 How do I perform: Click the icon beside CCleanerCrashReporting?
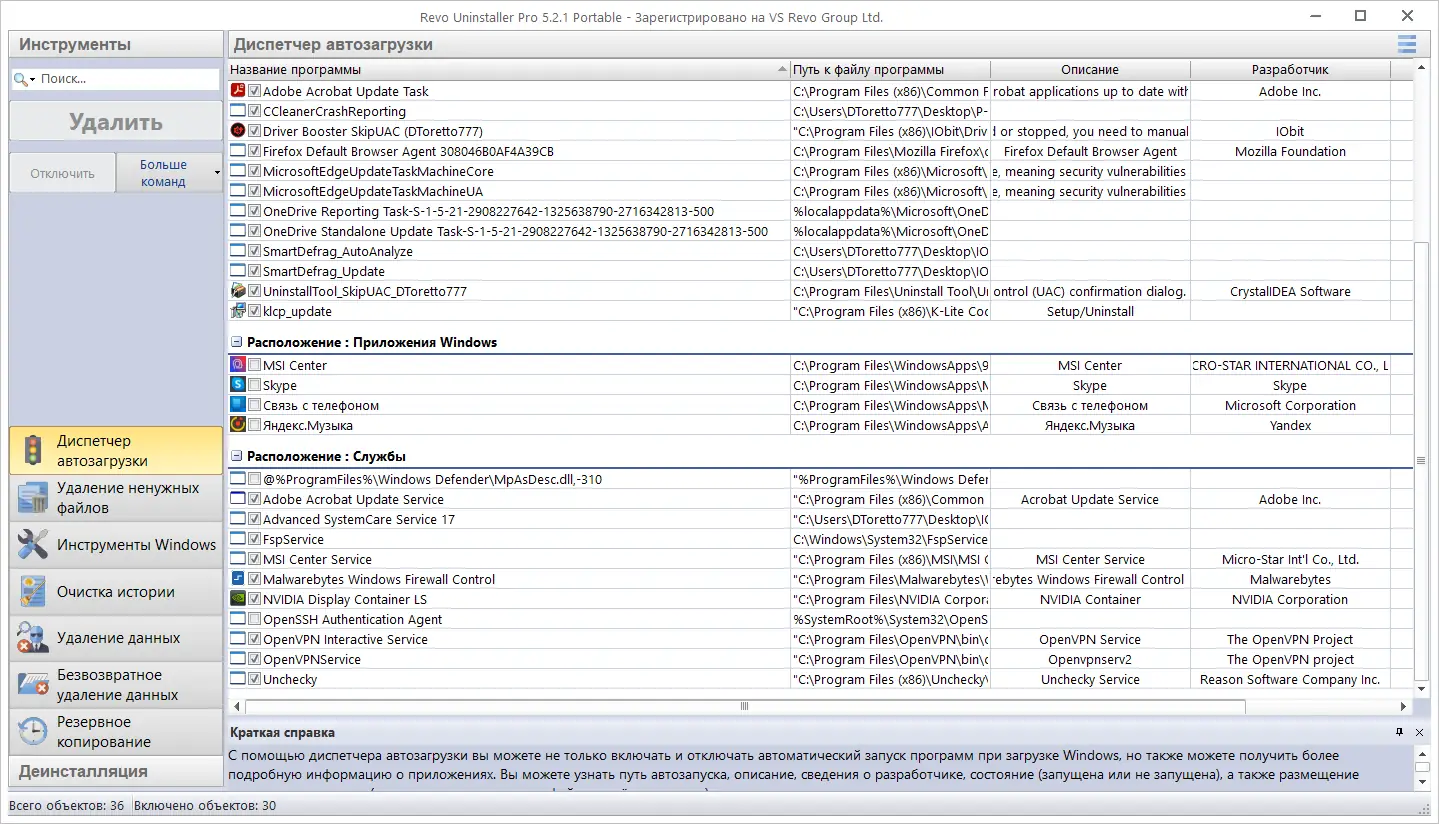coord(238,111)
